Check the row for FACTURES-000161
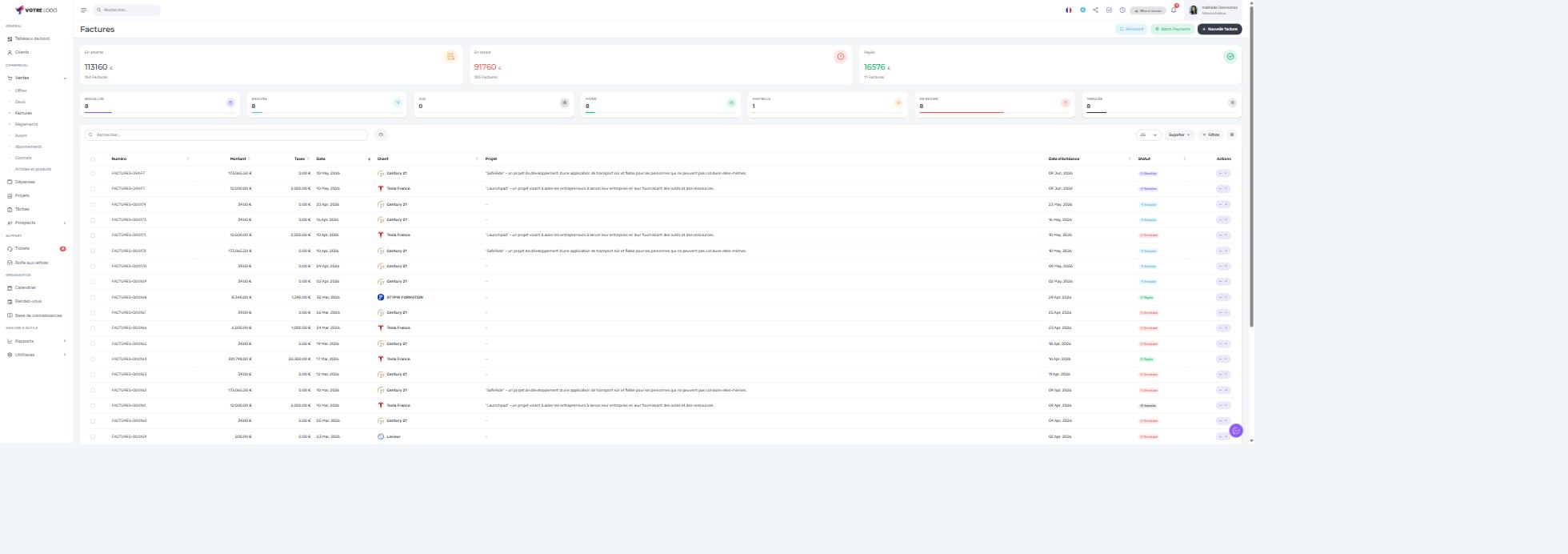 pyautogui.click(x=93, y=406)
